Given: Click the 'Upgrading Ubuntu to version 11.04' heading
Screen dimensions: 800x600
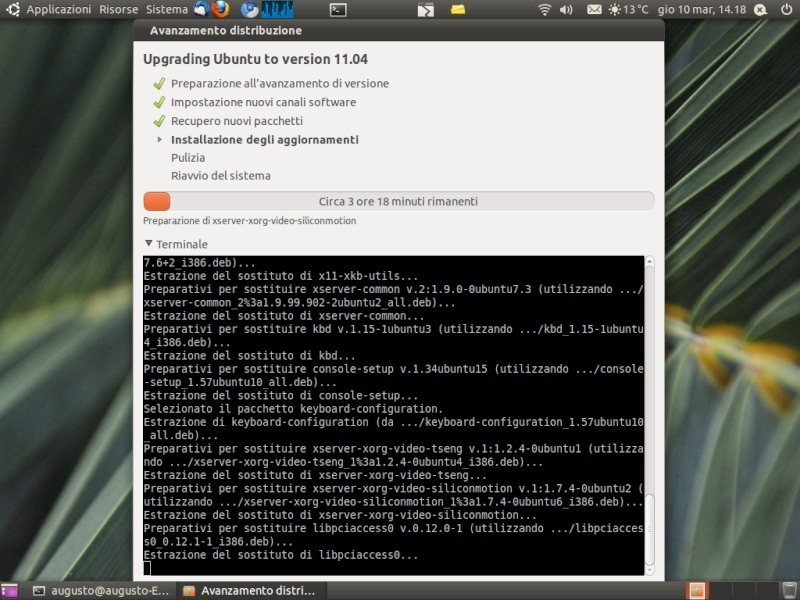Looking at the screenshot, I should [255, 59].
